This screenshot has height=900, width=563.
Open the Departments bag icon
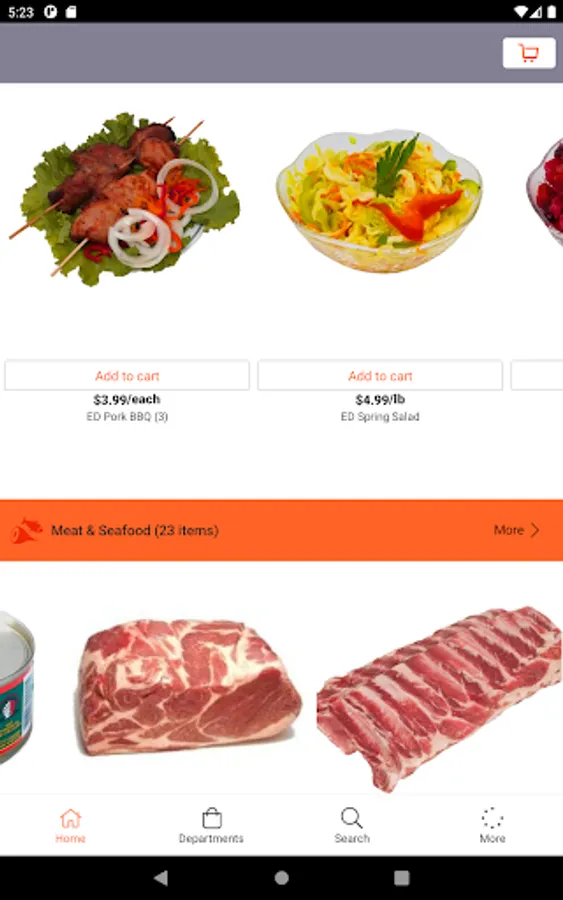212,818
